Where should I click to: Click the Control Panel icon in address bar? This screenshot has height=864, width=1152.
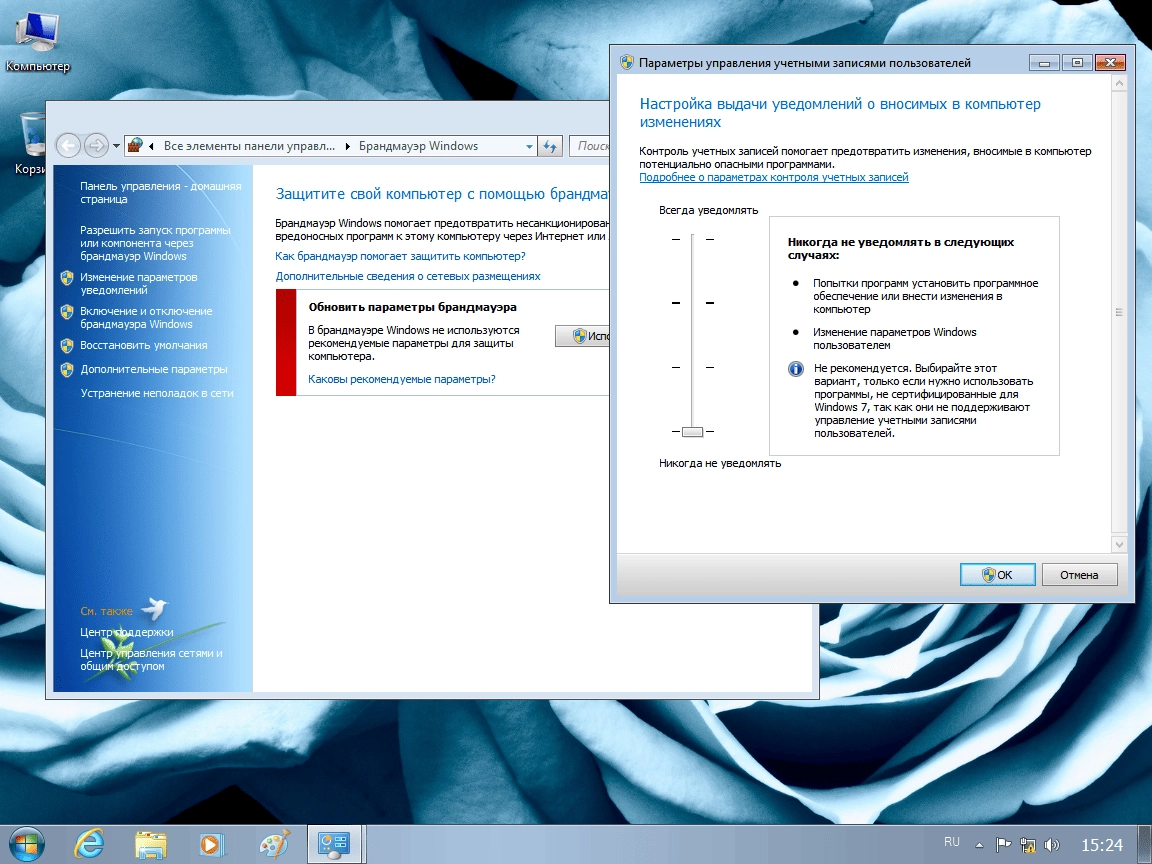135,145
